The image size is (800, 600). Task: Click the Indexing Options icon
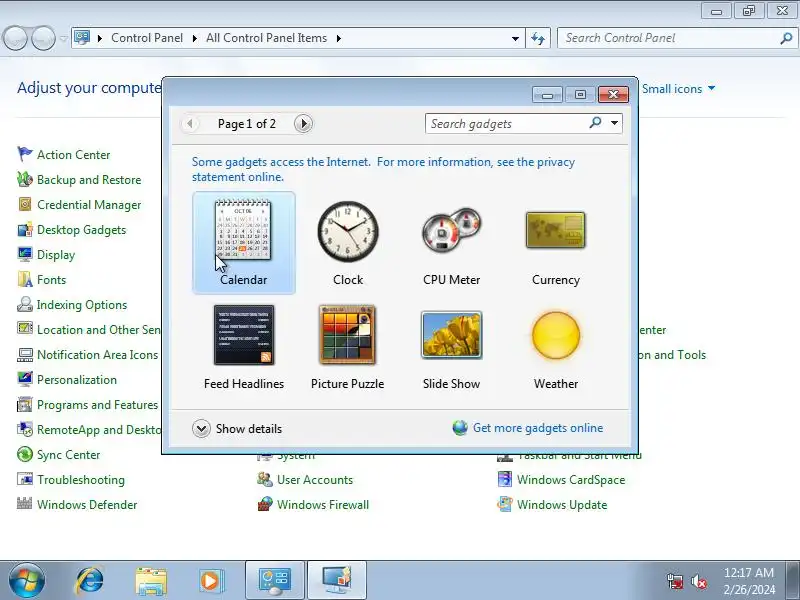(x=24, y=304)
